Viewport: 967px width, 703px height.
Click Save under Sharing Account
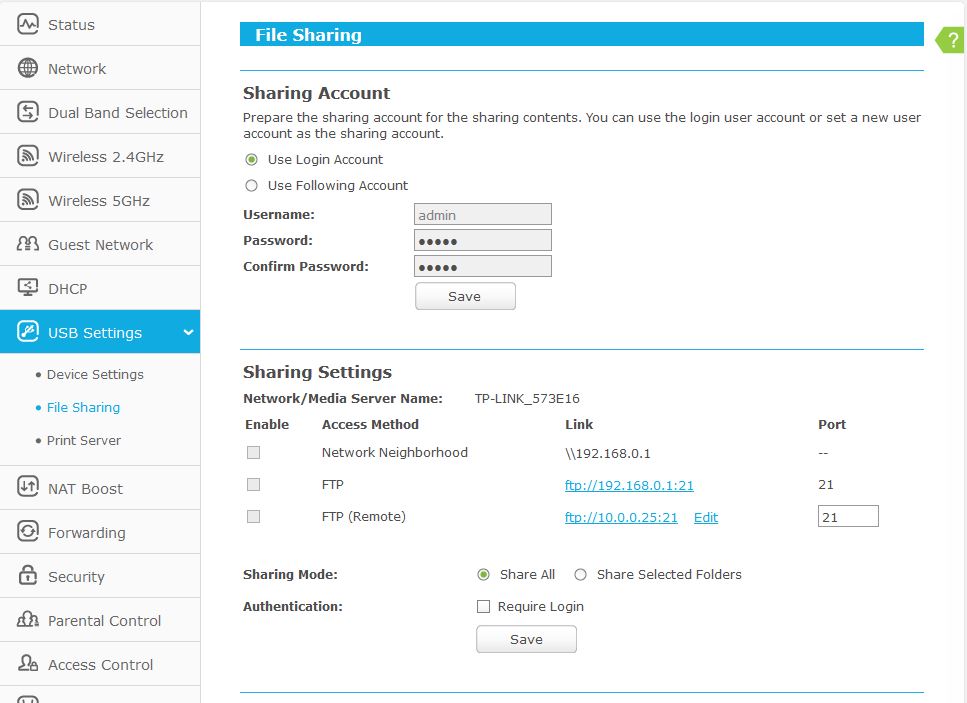[x=465, y=296]
